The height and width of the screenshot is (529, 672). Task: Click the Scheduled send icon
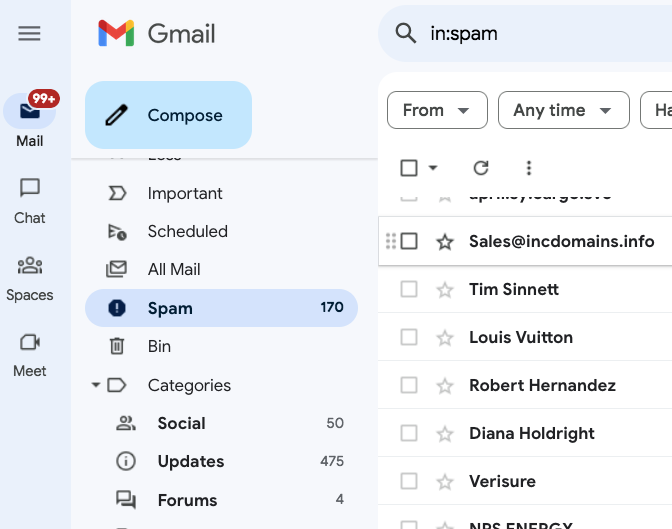tap(117, 232)
